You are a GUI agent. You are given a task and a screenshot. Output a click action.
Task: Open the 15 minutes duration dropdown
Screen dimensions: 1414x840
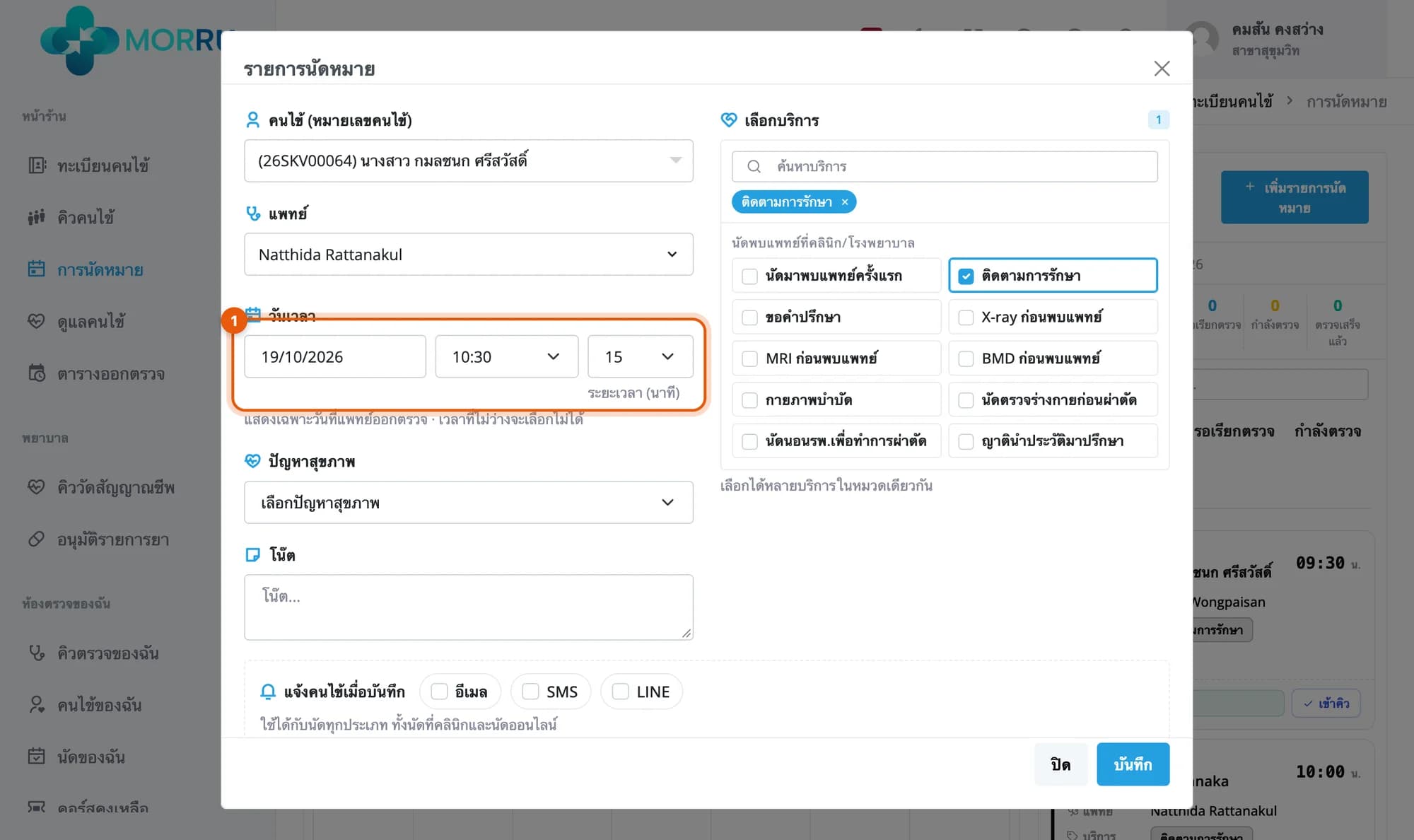point(640,357)
